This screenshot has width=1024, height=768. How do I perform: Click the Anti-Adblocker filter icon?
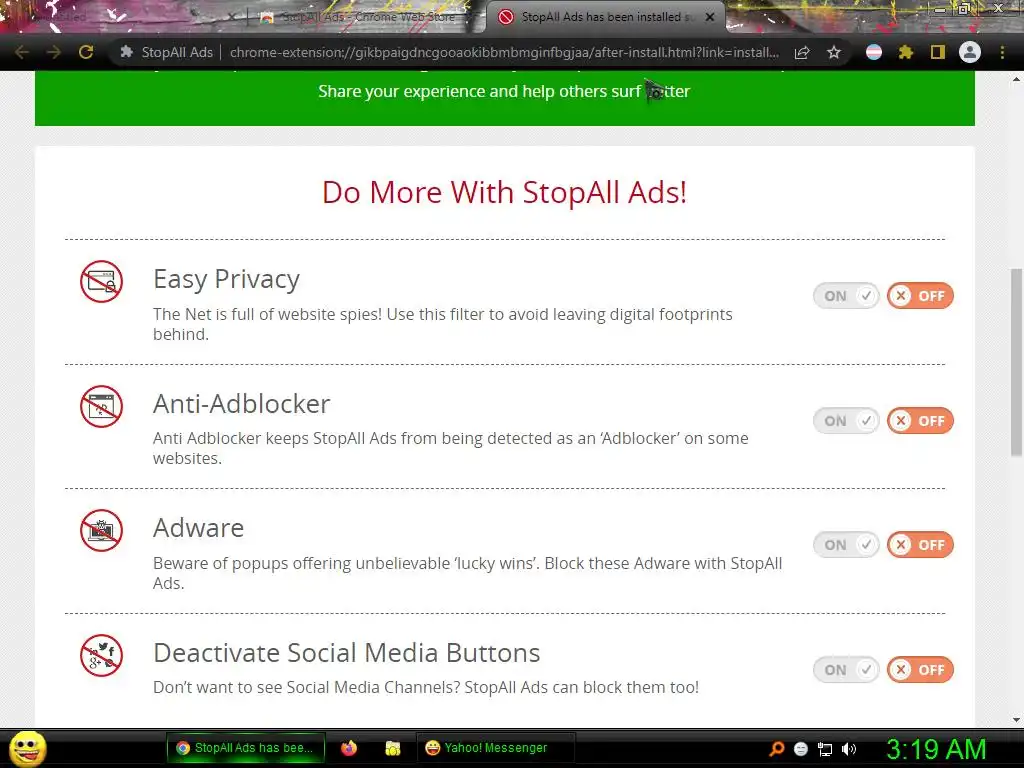101,406
